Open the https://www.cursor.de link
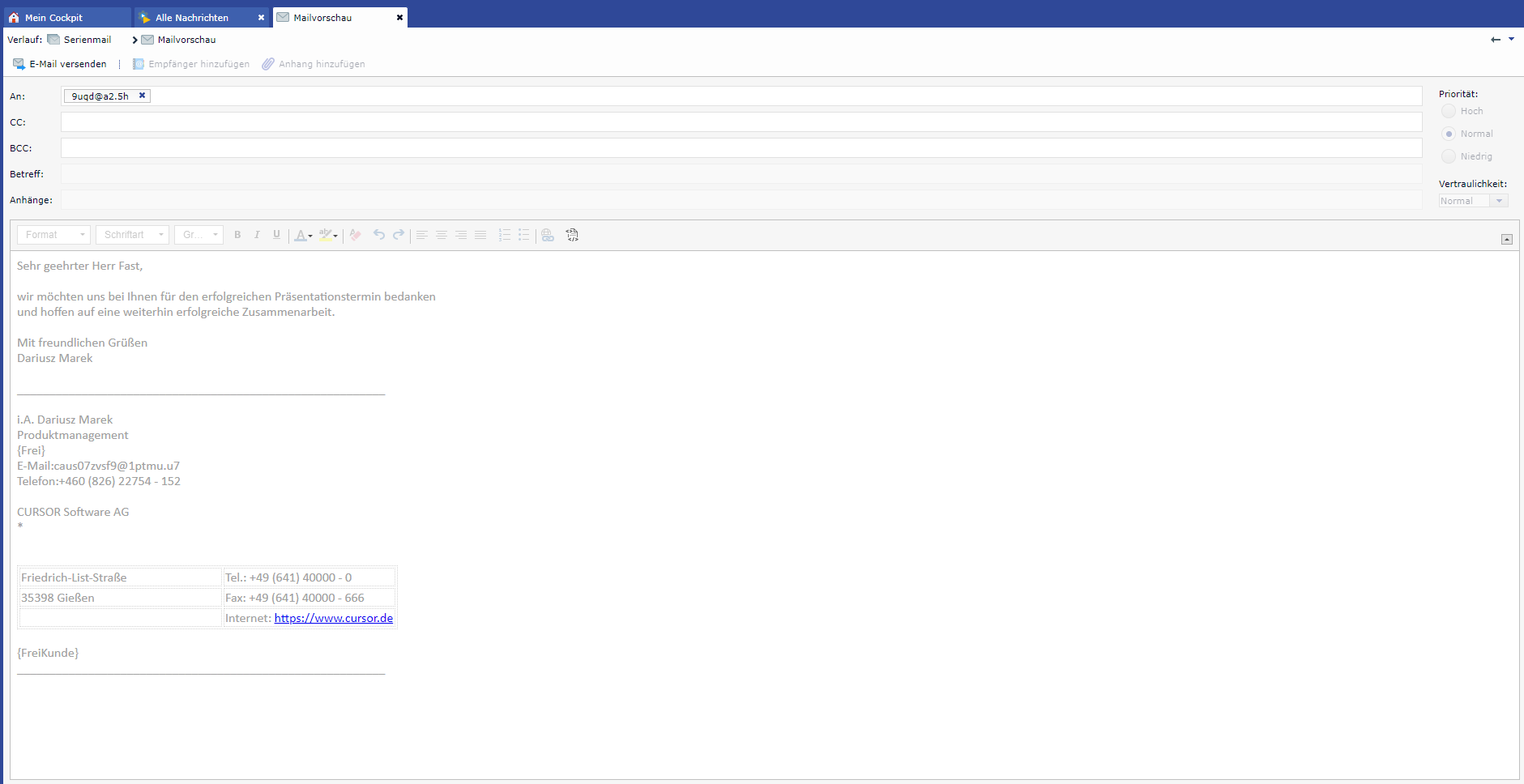The height and width of the screenshot is (784, 1524). point(333,618)
